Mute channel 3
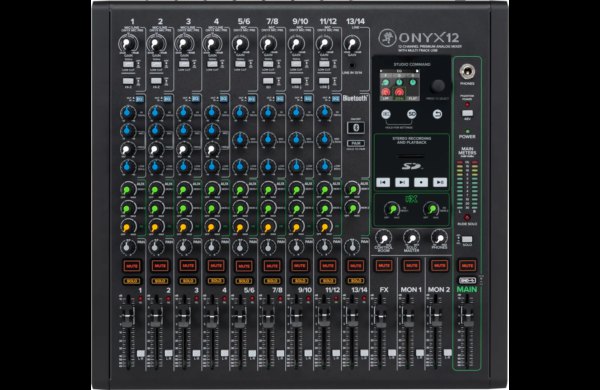 188,266
